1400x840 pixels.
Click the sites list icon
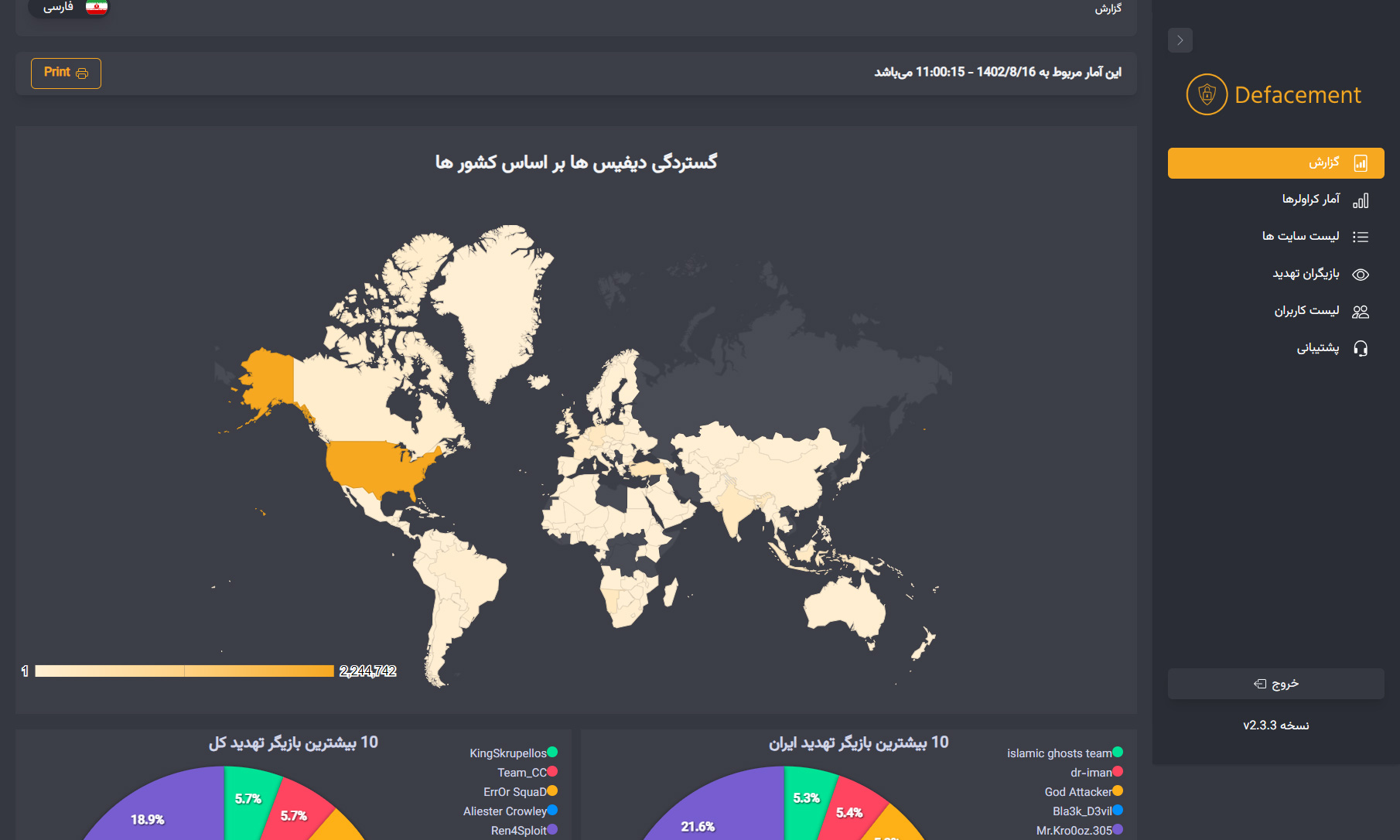1361,237
